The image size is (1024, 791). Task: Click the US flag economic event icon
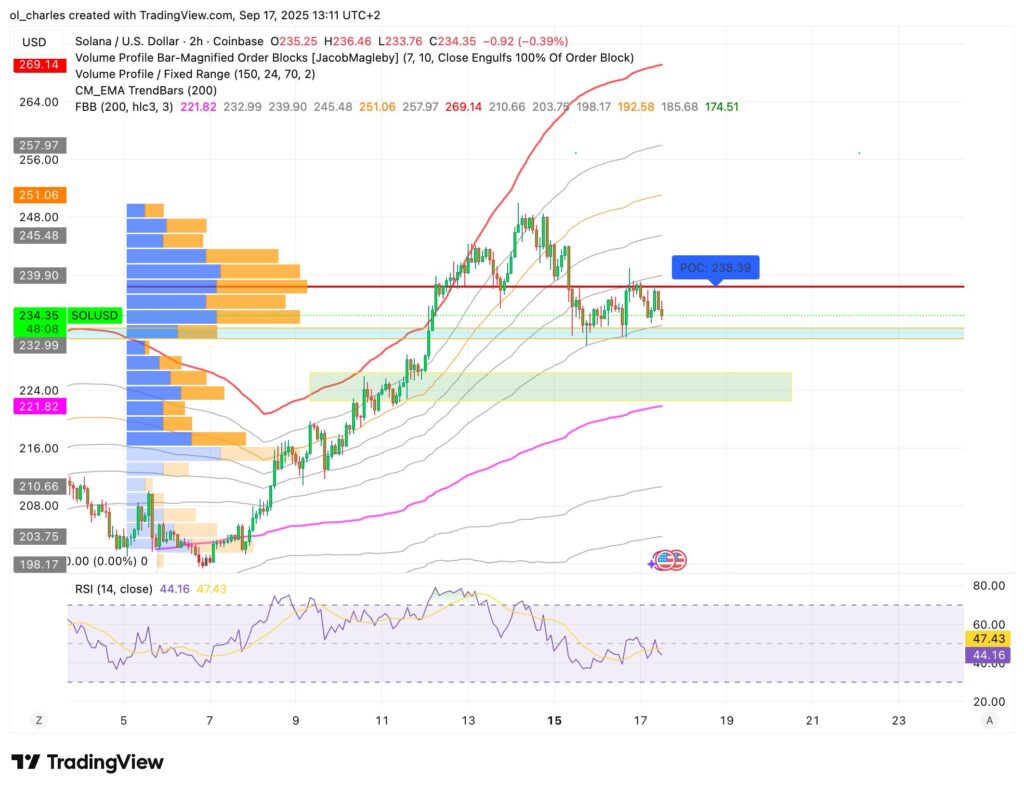point(675,561)
